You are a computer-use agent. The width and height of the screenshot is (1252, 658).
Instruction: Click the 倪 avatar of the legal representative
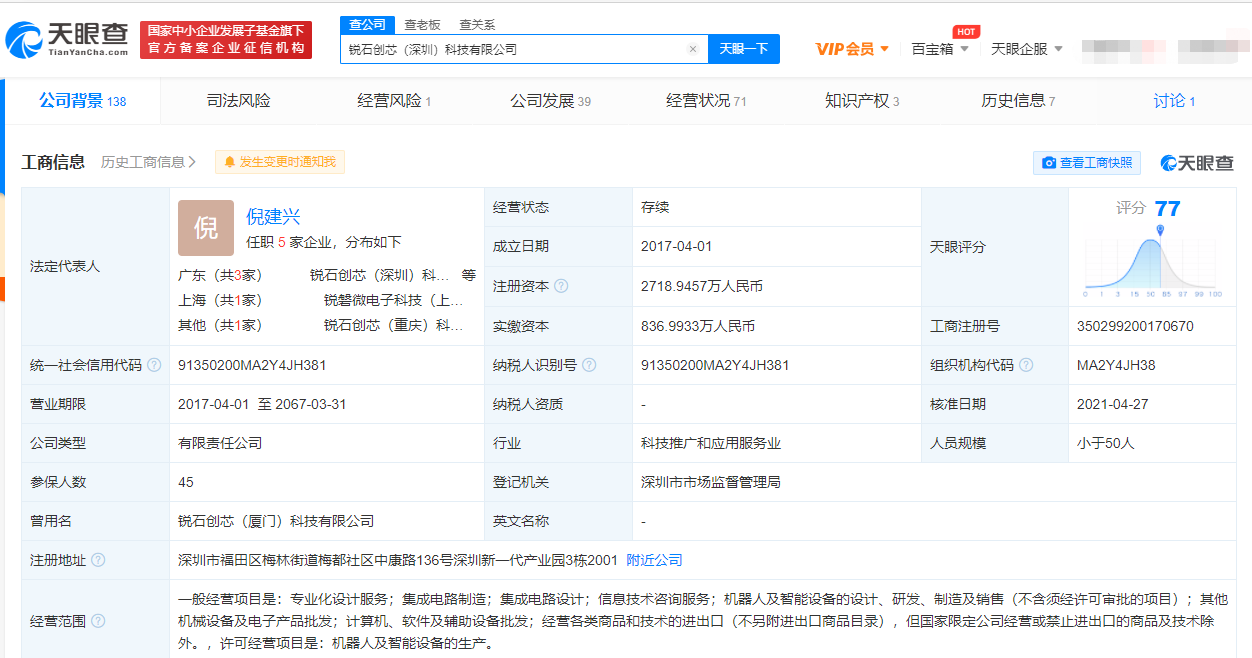click(x=205, y=228)
